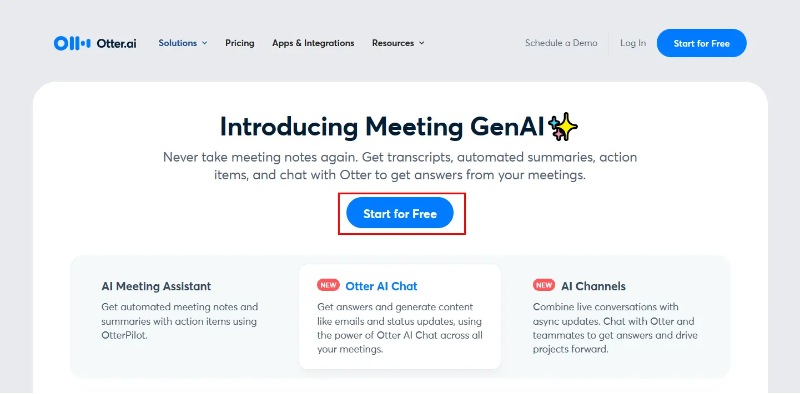802x394 pixels.
Task: Expand the Solutions dropdown chevron
Action: pos(205,43)
